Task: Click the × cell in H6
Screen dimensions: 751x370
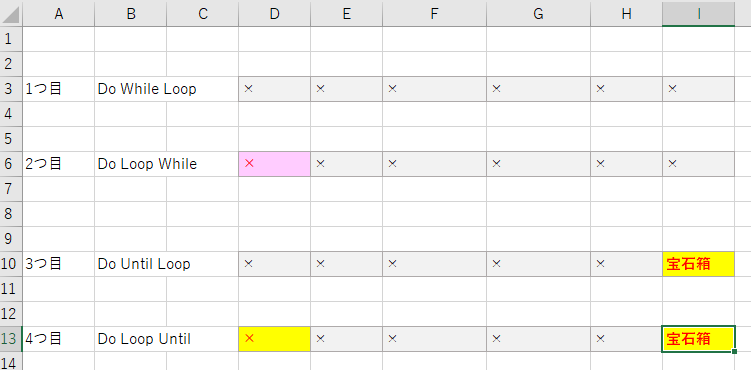Action: [x=626, y=164]
